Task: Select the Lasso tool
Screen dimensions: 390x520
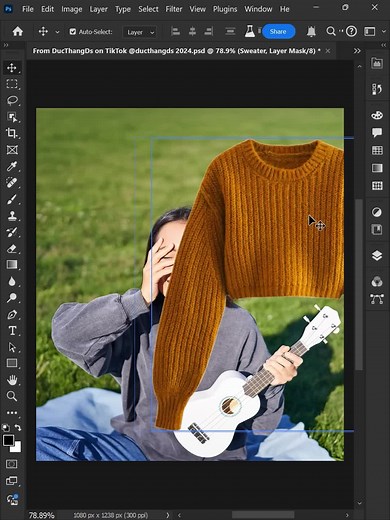Action: 12,100
